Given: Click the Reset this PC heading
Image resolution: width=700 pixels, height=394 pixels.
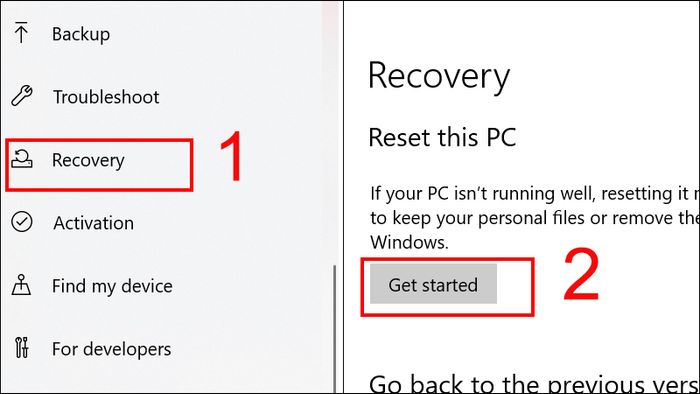Looking at the screenshot, I should click(x=442, y=137).
